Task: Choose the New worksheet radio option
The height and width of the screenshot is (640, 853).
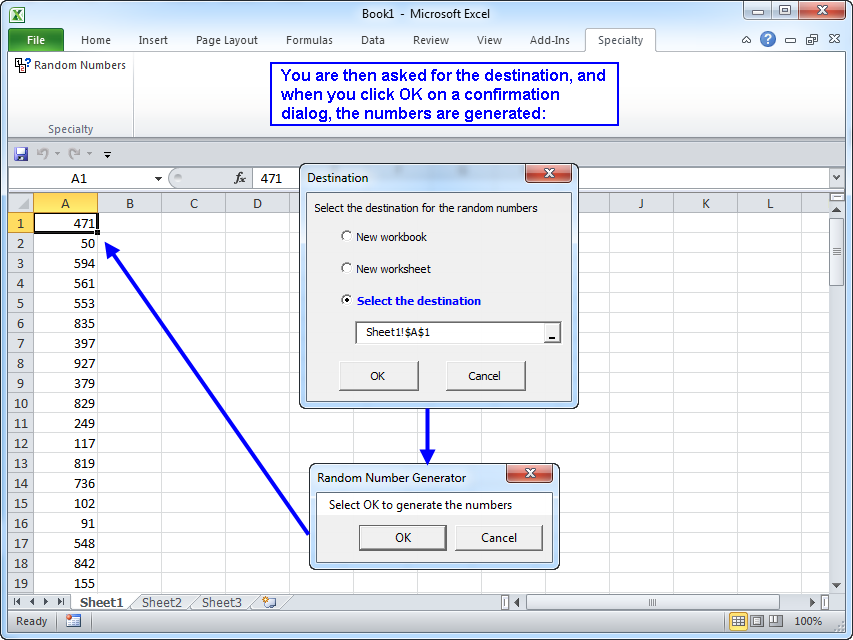Action: pos(347,268)
